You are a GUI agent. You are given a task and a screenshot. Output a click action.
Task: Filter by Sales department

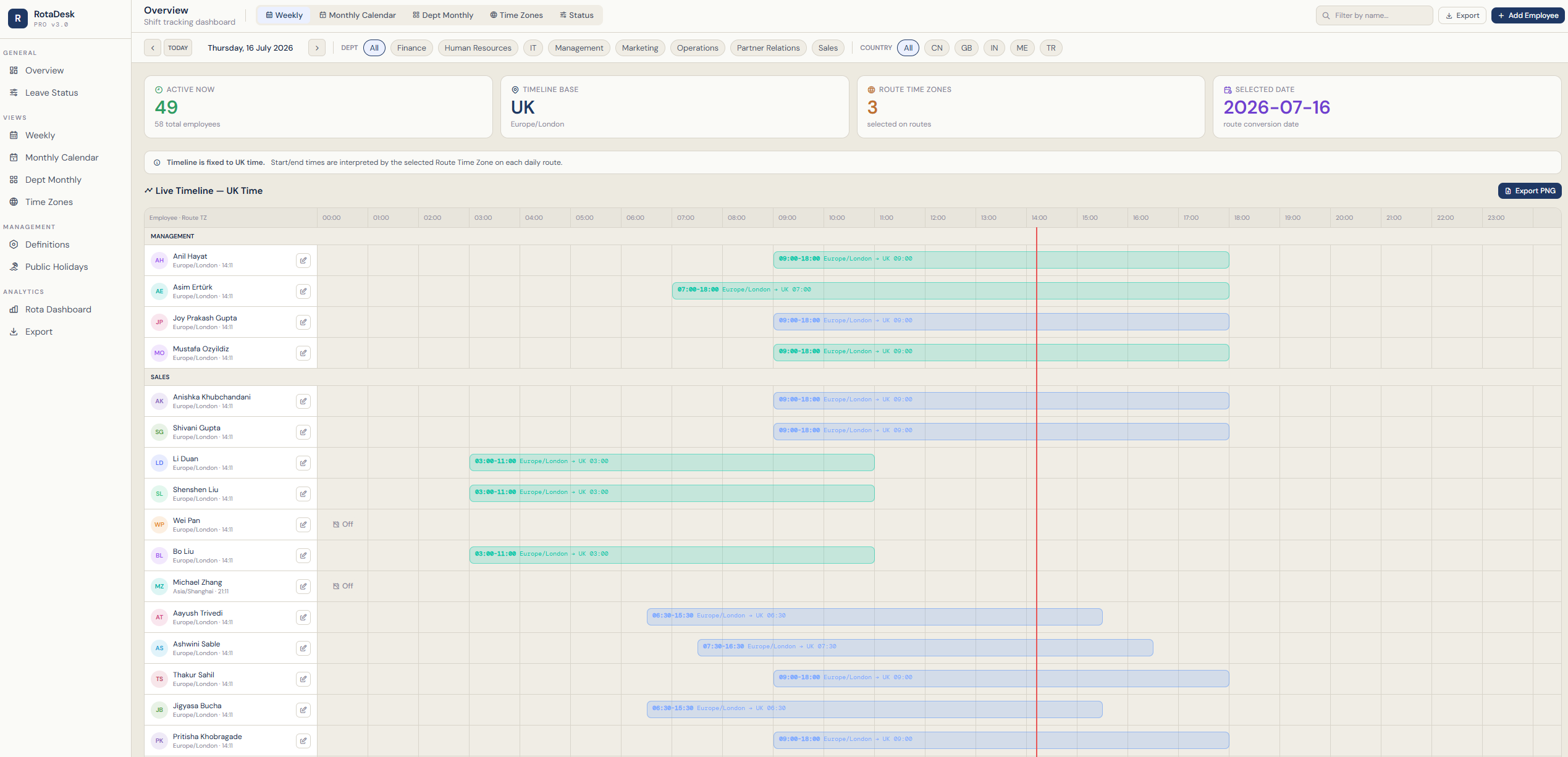828,48
